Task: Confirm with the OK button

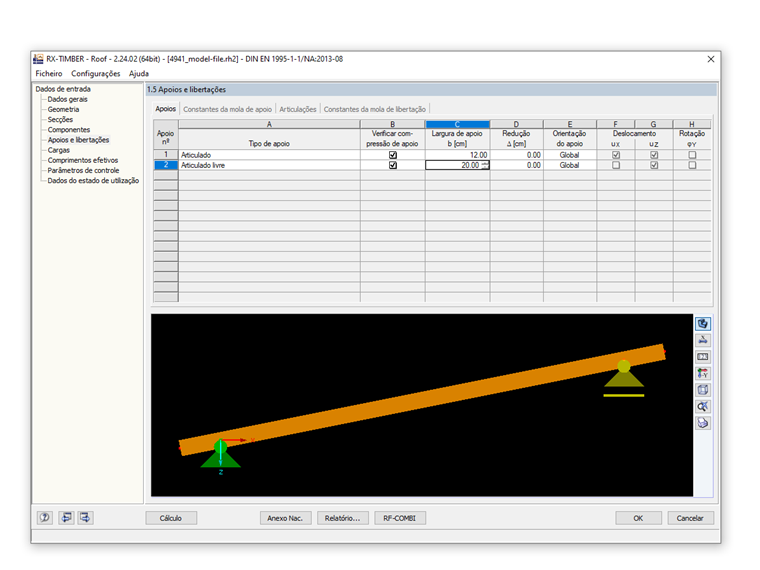Action: click(x=638, y=518)
